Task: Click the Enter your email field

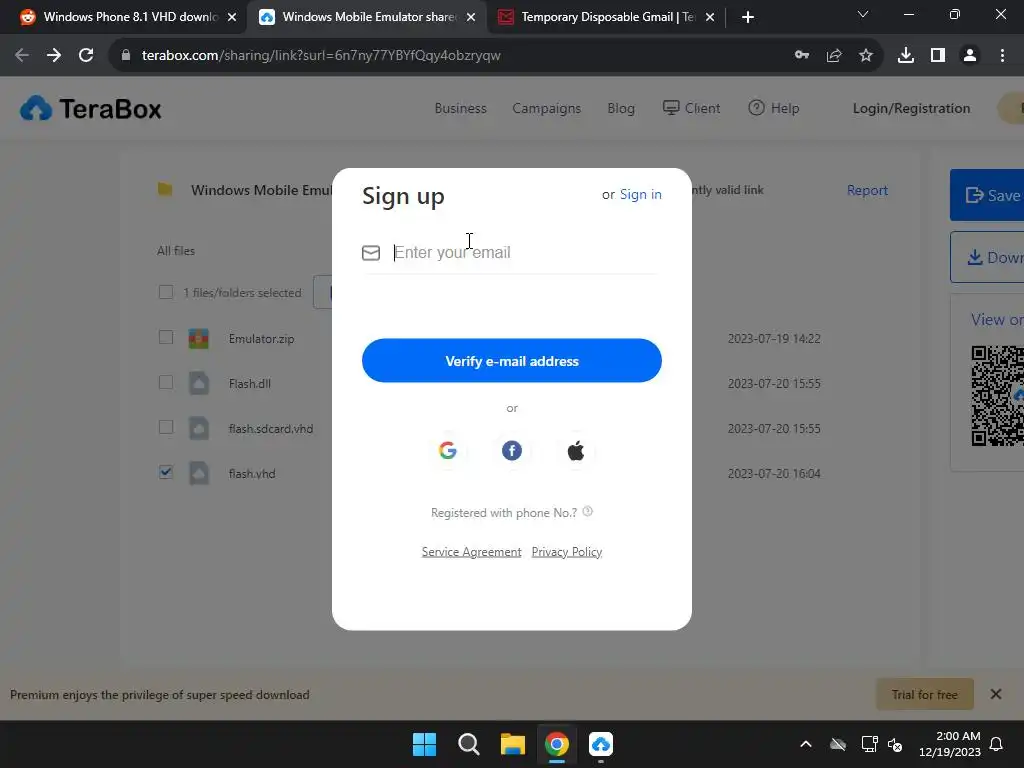Action: pyautogui.click(x=511, y=253)
